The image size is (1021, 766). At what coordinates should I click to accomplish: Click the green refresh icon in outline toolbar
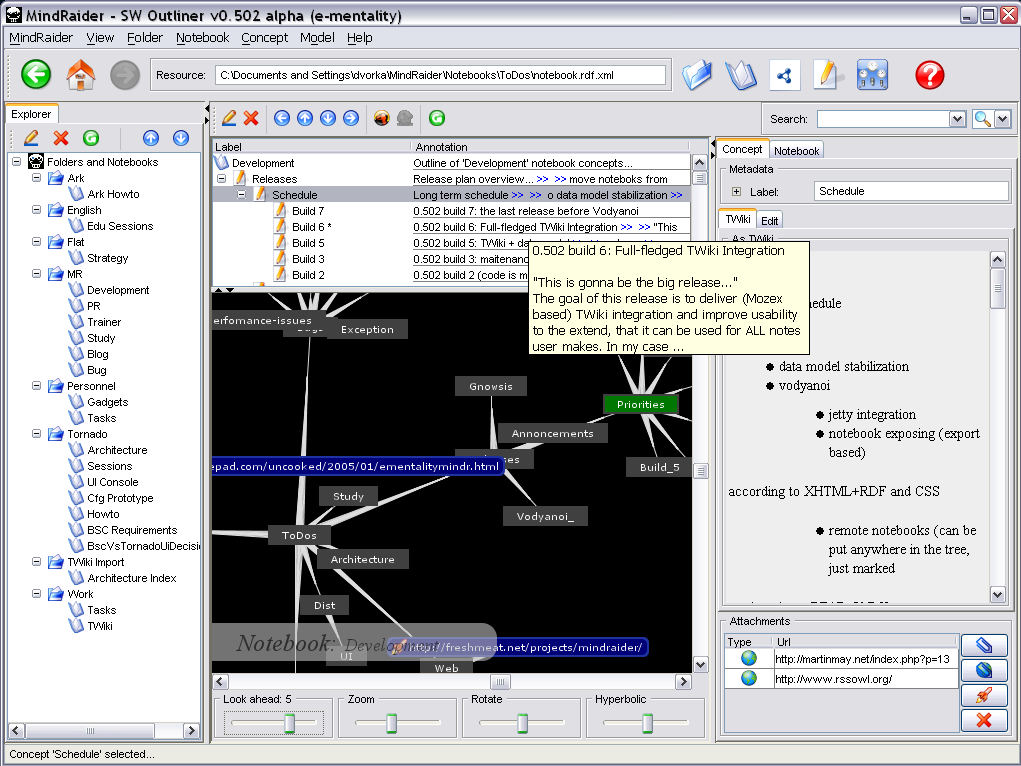coord(436,118)
